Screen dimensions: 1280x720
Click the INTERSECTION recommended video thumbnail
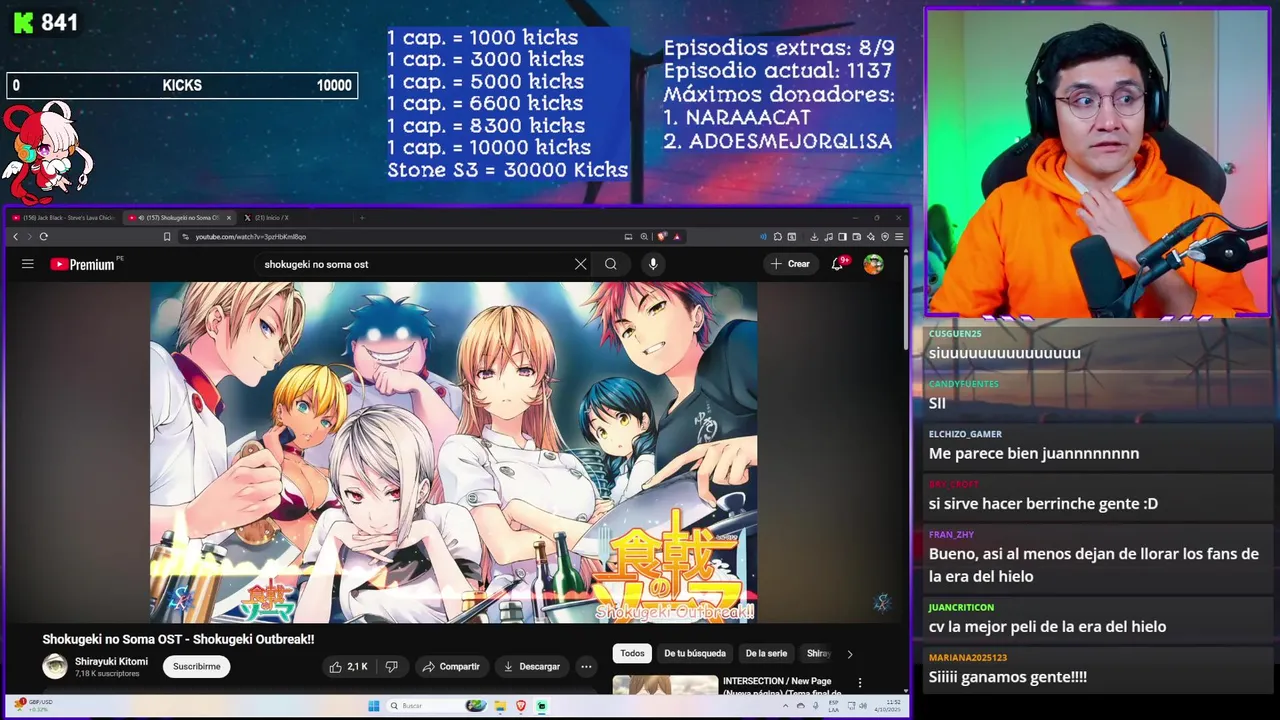coord(665,686)
